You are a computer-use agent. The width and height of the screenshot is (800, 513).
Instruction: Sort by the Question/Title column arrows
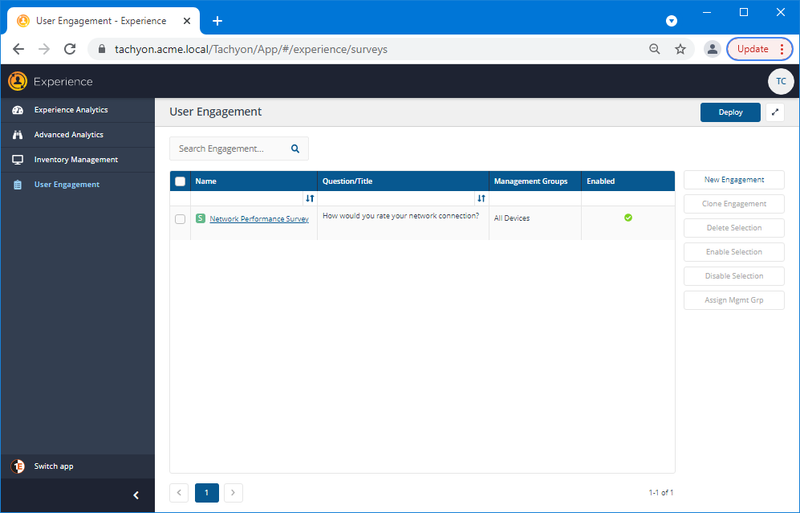coord(481,199)
